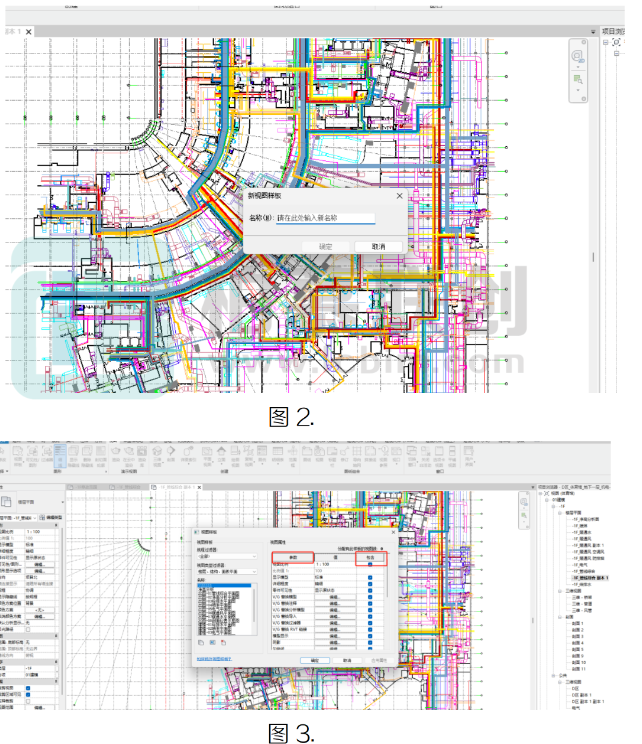This screenshot has width=642, height=744.
Task: Collapse the 楼层平面 tree node
Action: point(560,513)
